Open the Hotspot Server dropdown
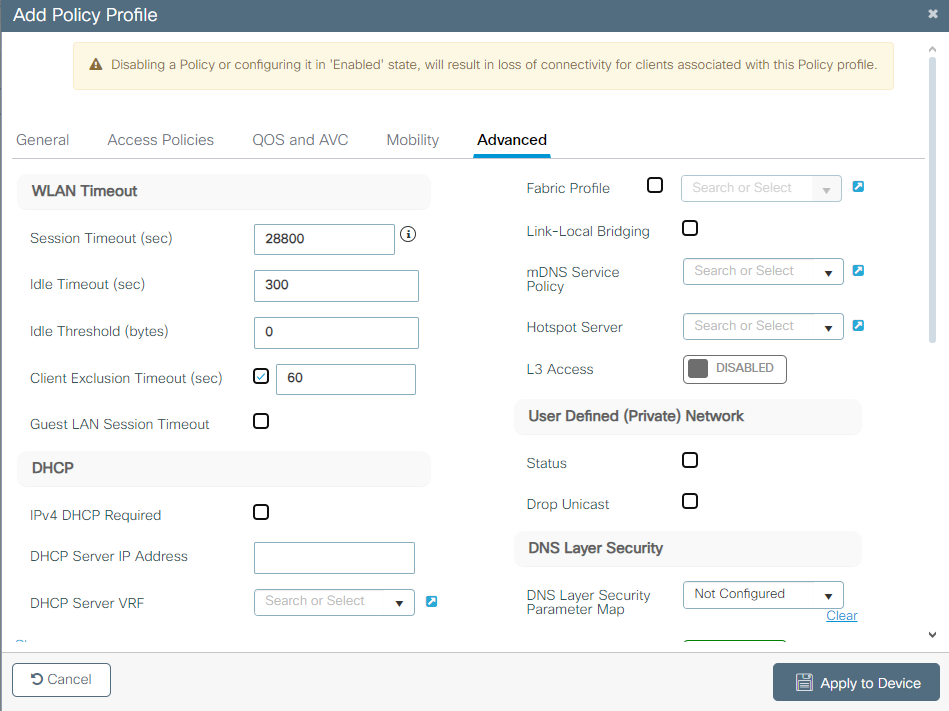Image resolution: width=949 pixels, height=711 pixels. [763, 326]
